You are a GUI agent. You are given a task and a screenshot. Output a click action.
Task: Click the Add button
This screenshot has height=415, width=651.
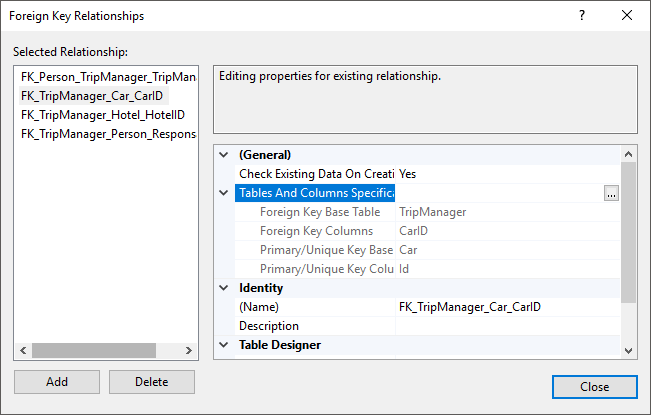(x=57, y=382)
